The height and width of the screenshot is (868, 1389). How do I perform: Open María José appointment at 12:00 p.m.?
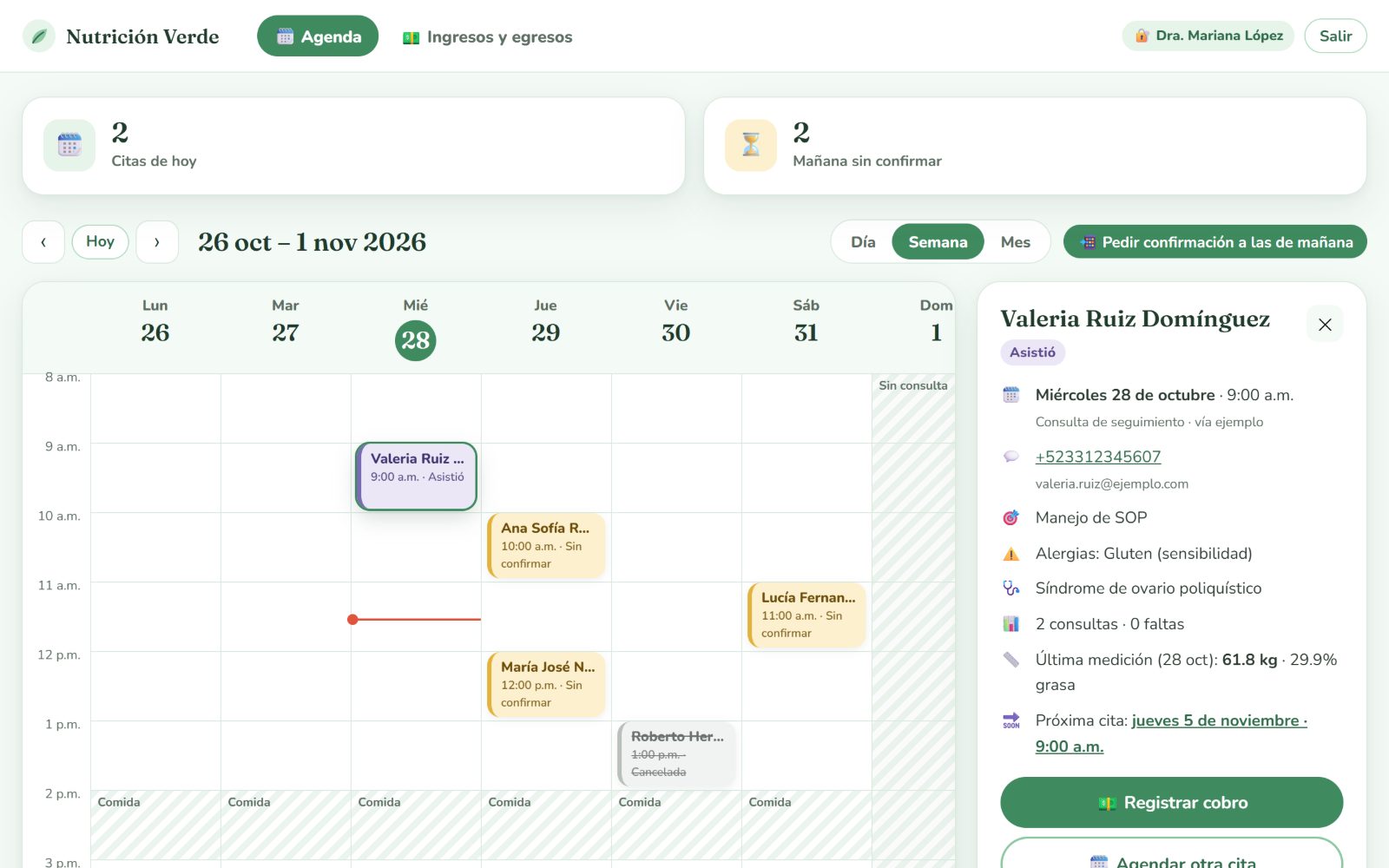pos(546,685)
